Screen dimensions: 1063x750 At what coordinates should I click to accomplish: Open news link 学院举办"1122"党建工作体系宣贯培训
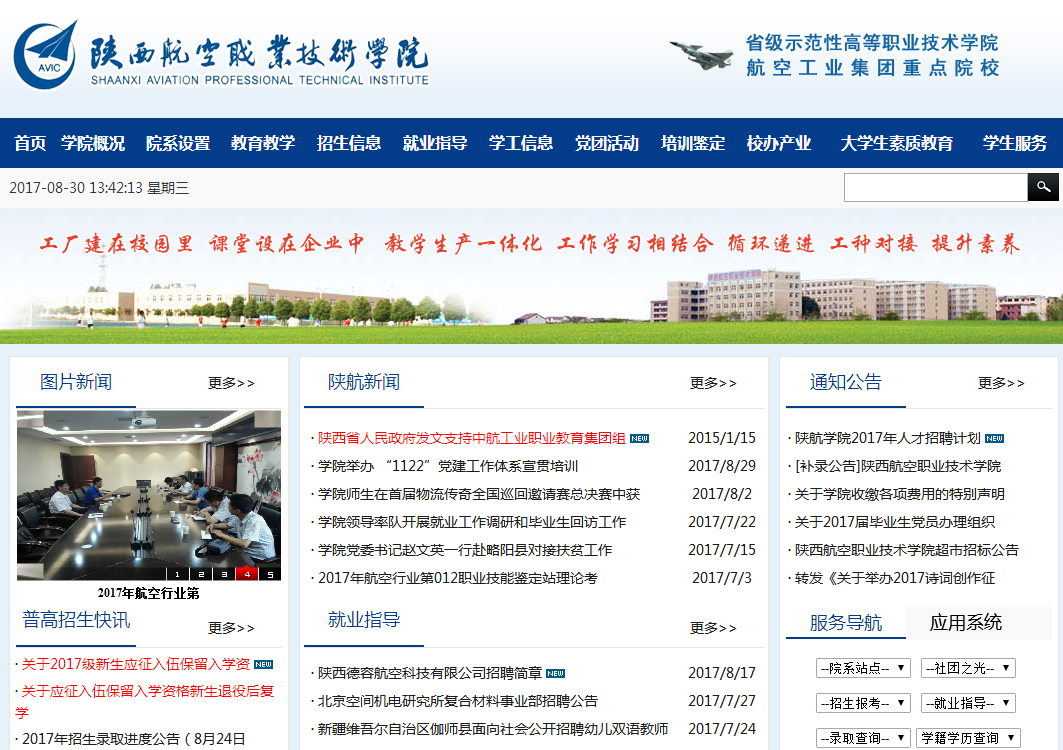tap(448, 466)
